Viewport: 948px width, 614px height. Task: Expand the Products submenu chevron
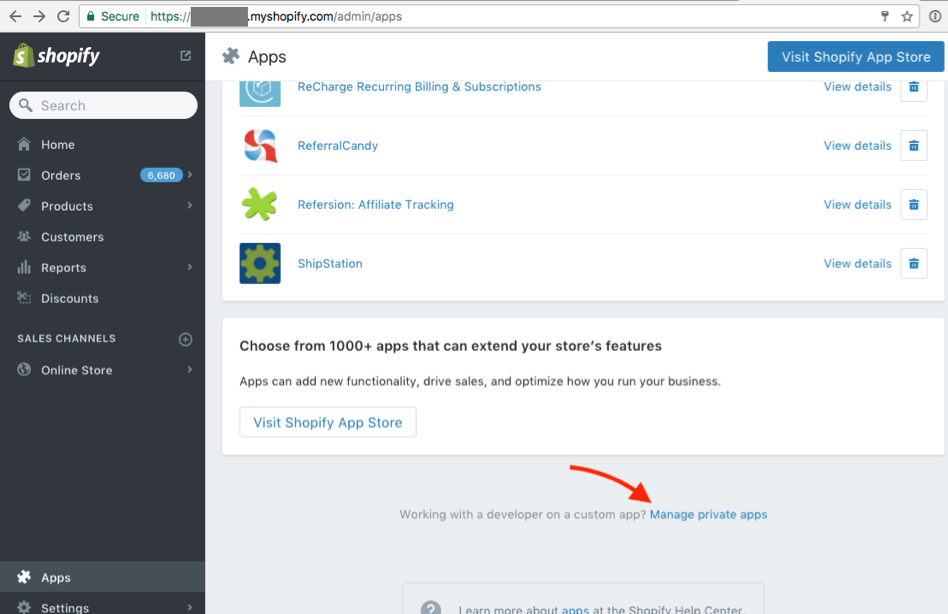click(190, 205)
